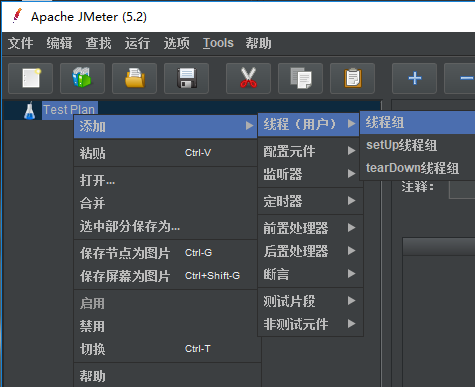475x387 pixels.
Task: Open the 选项 menu
Action: [x=176, y=43]
